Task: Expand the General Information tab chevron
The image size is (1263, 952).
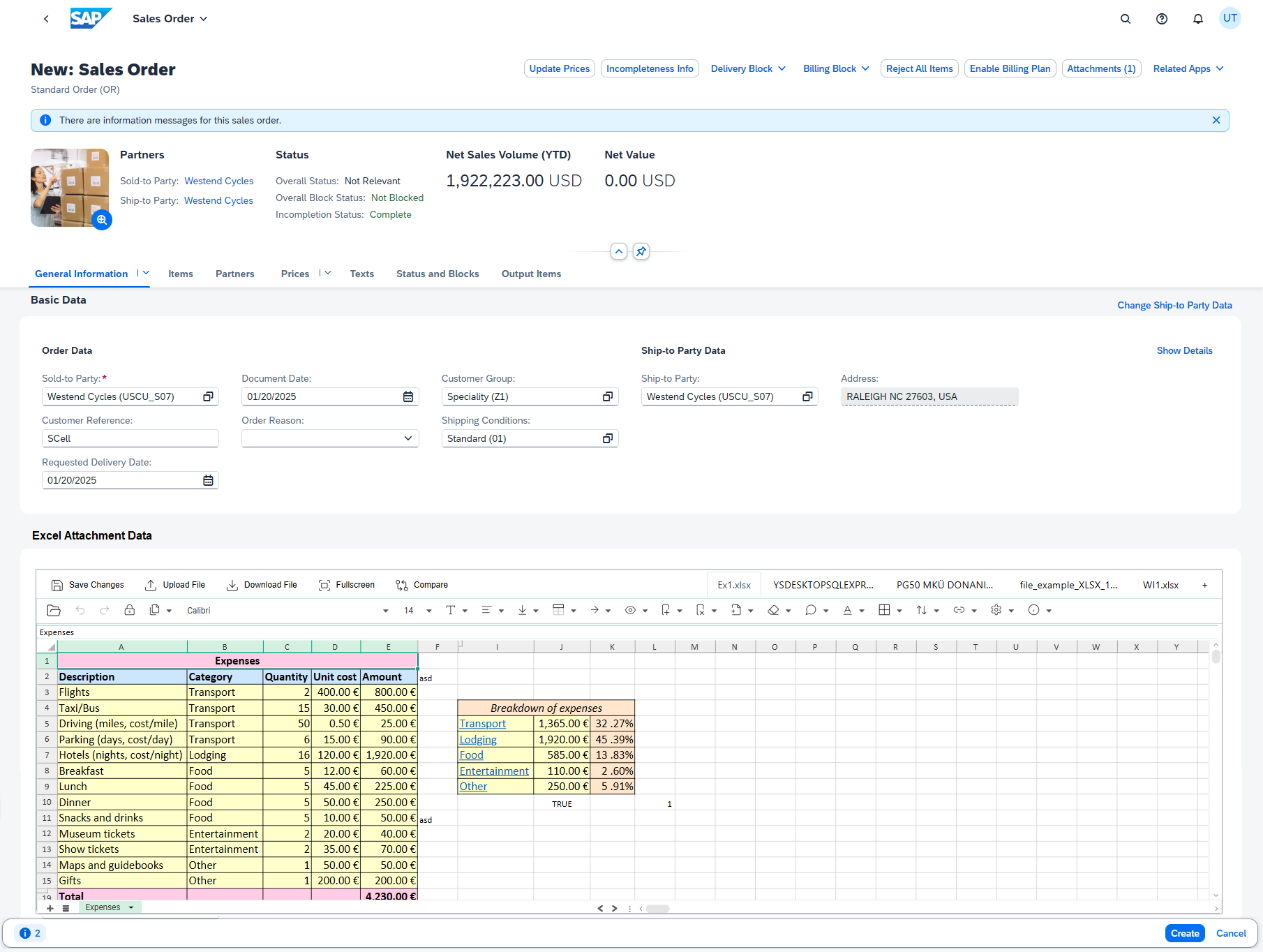Action: (146, 273)
